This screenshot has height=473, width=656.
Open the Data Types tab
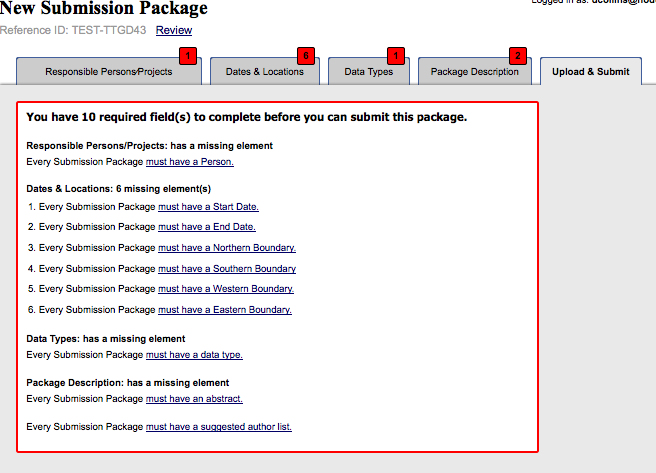tap(369, 72)
